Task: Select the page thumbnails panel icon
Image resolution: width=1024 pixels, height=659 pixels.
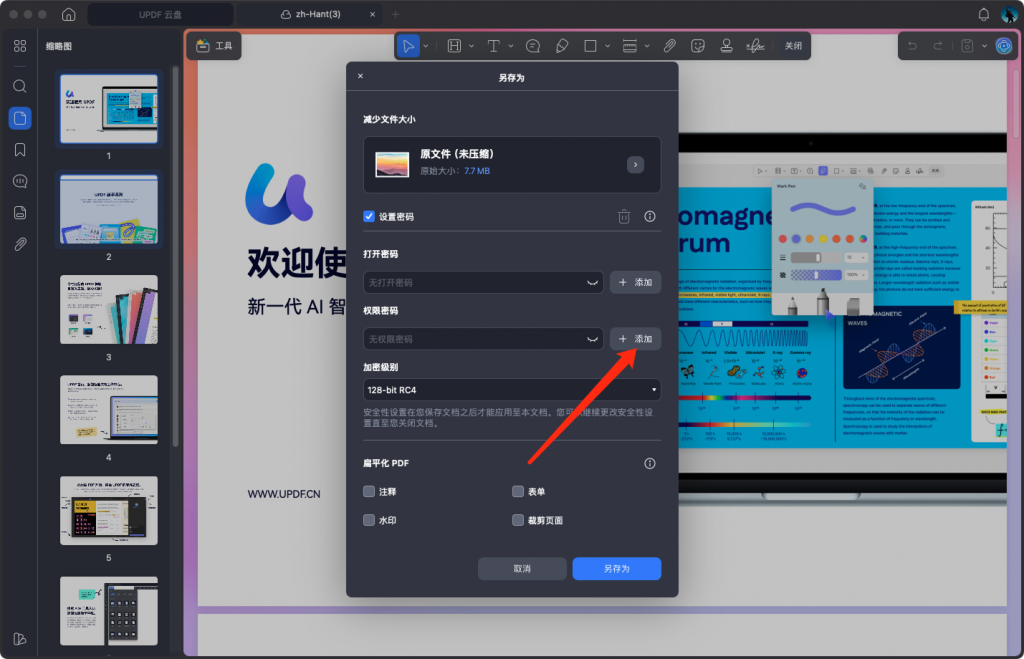Action: coord(20,118)
